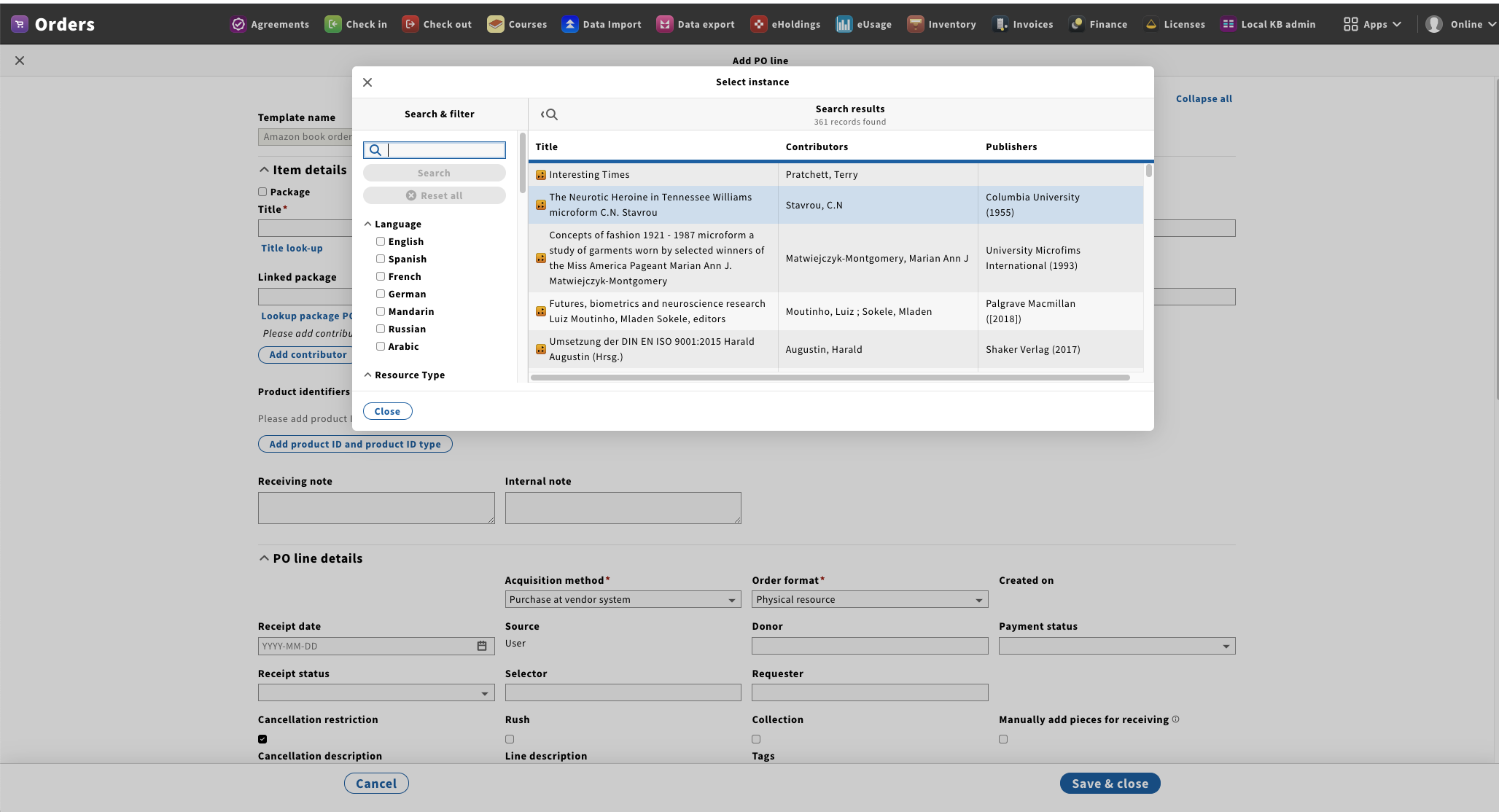The height and width of the screenshot is (812, 1499).
Task: Click the Close button in modal
Action: (387, 411)
